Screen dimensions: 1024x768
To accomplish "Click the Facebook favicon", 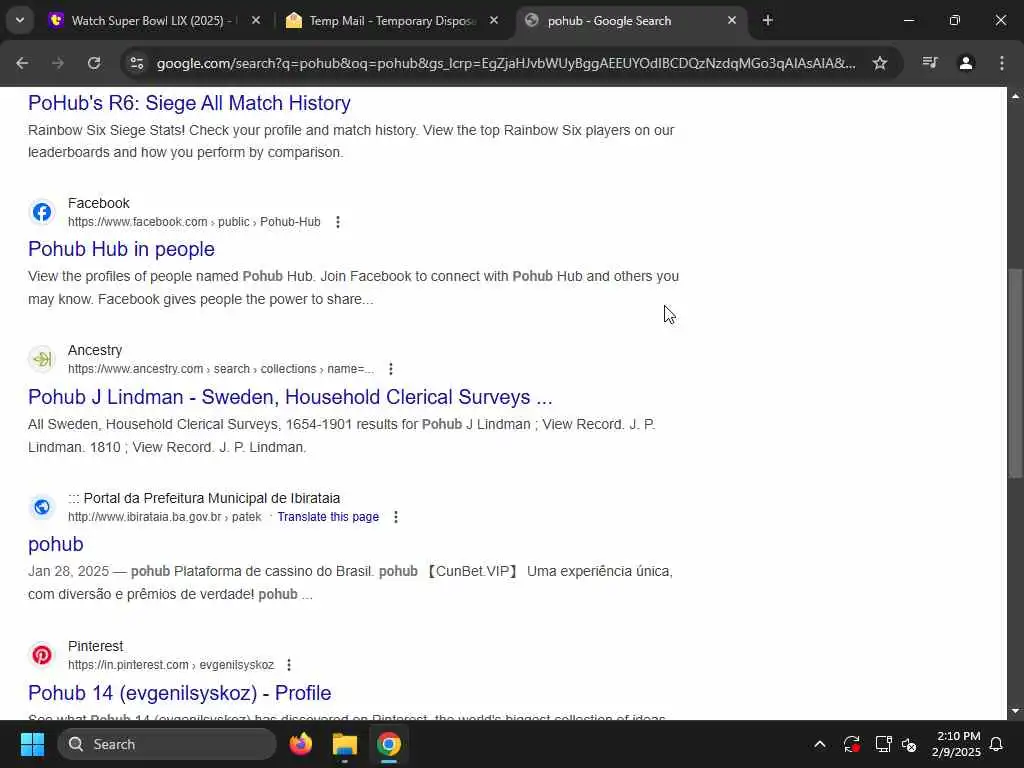I will pyautogui.click(x=42, y=212).
